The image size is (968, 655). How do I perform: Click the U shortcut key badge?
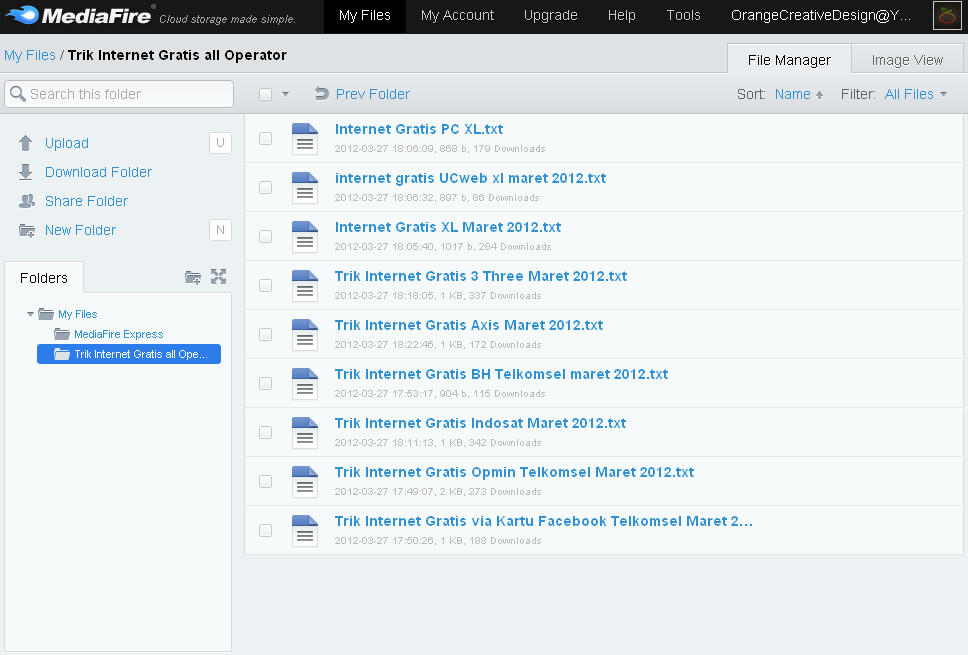220,143
